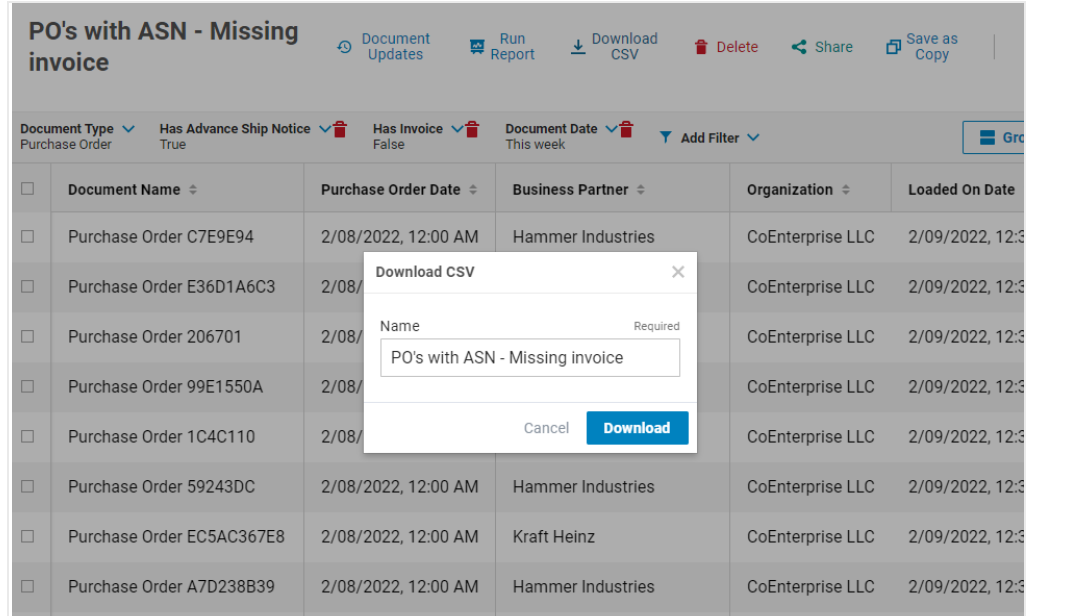The width and height of the screenshot is (1088, 616).
Task: Click the text Purchase Order 206701
Action: (155, 336)
